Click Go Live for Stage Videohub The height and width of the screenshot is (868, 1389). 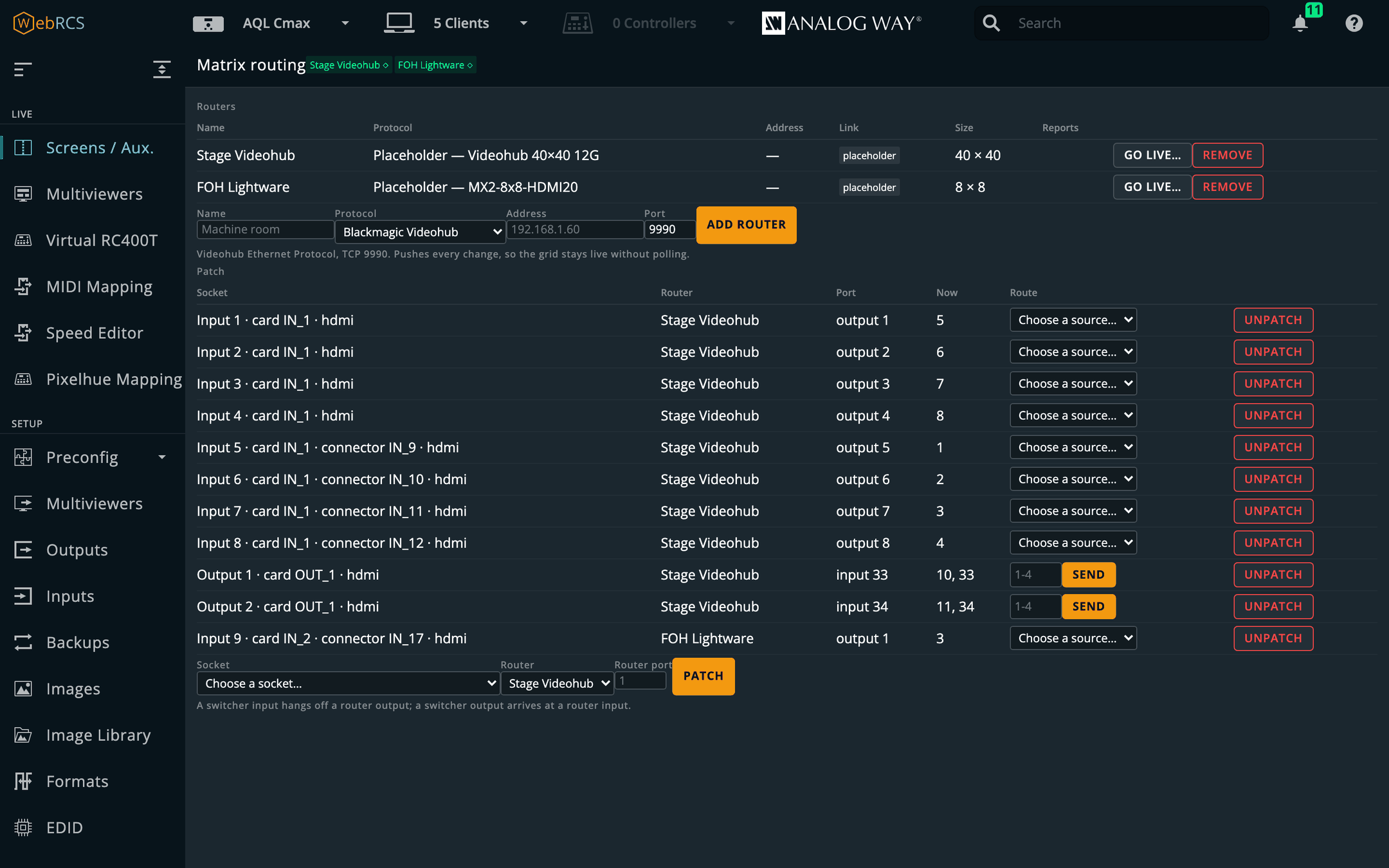(x=1152, y=155)
